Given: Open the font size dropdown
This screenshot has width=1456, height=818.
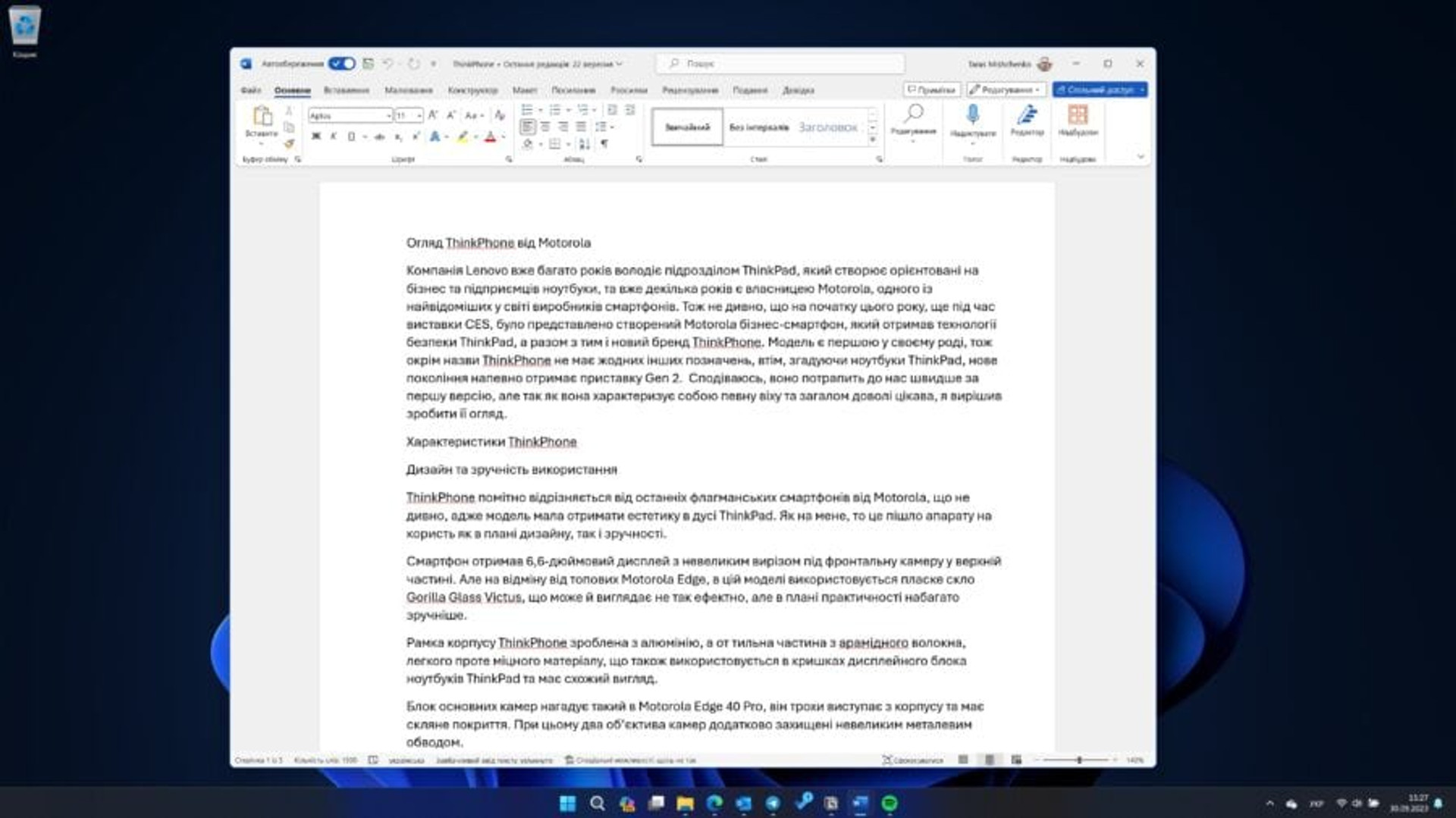Looking at the screenshot, I should 419,116.
